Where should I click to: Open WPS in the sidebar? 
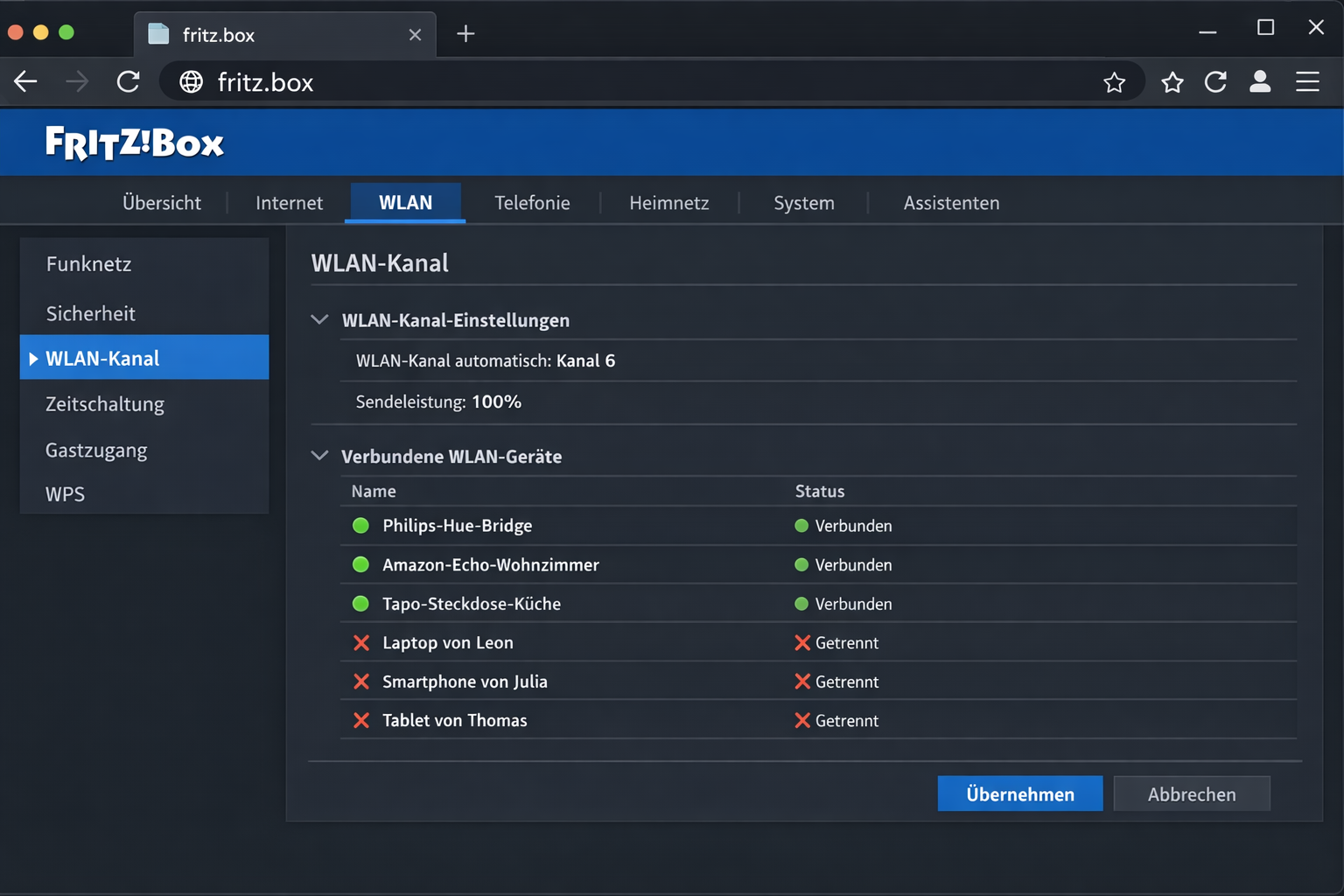[144, 494]
